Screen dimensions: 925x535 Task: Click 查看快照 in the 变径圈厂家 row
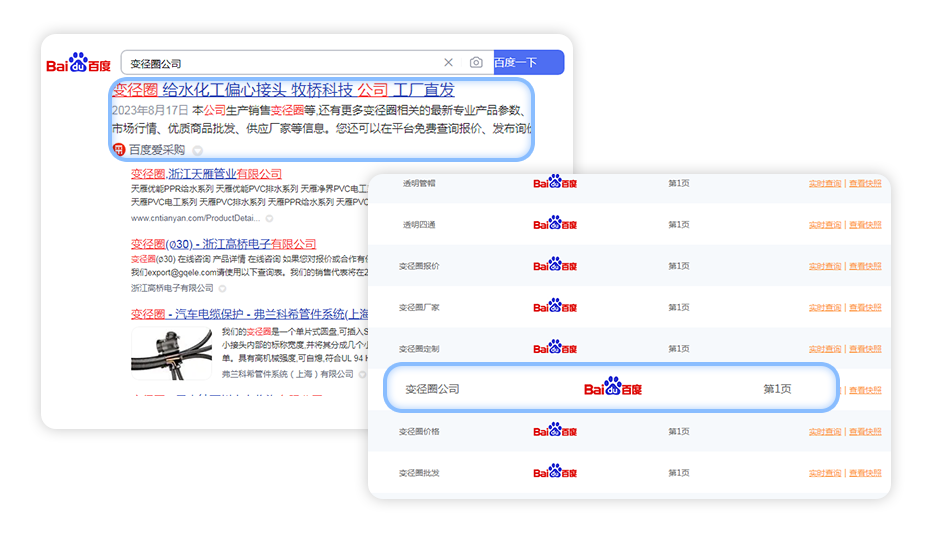click(x=865, y=307)
